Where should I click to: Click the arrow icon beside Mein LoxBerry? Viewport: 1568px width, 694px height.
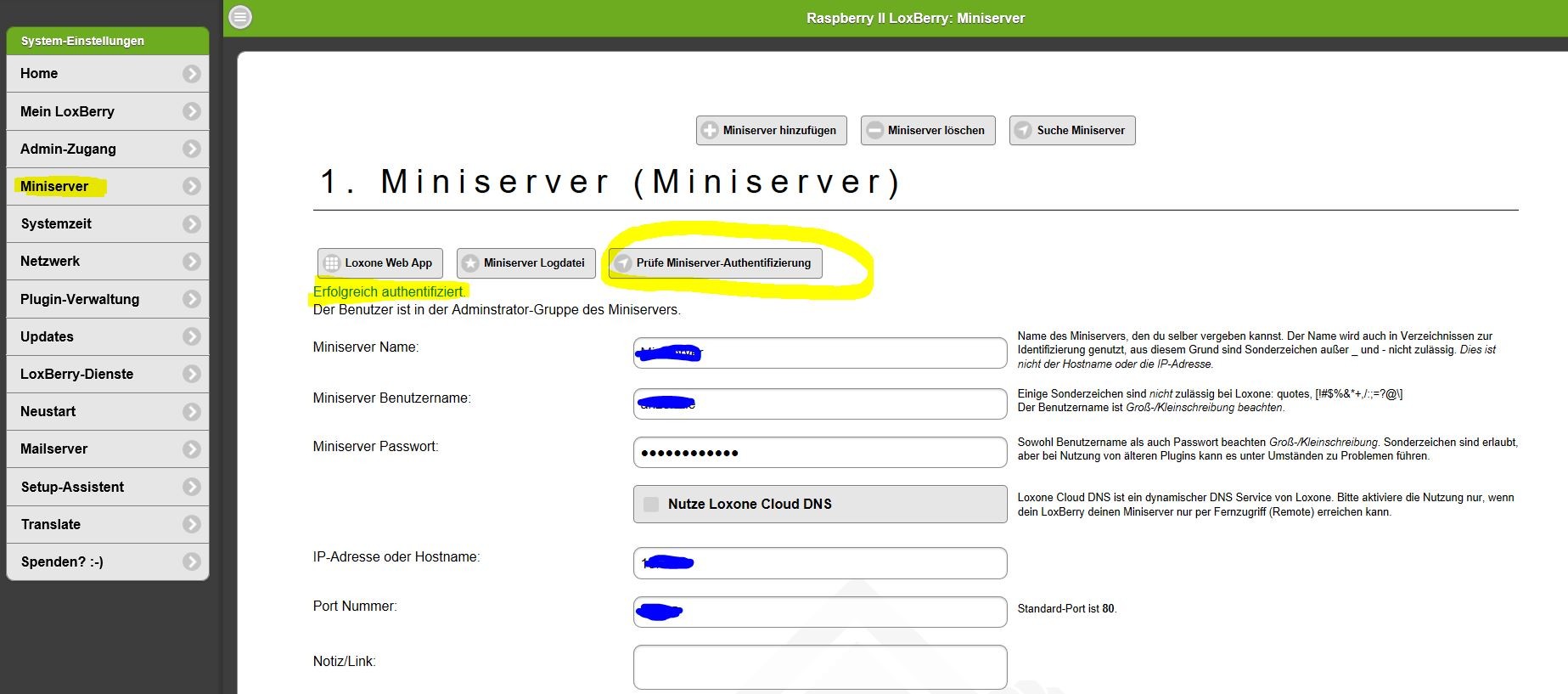coord(192,111)
